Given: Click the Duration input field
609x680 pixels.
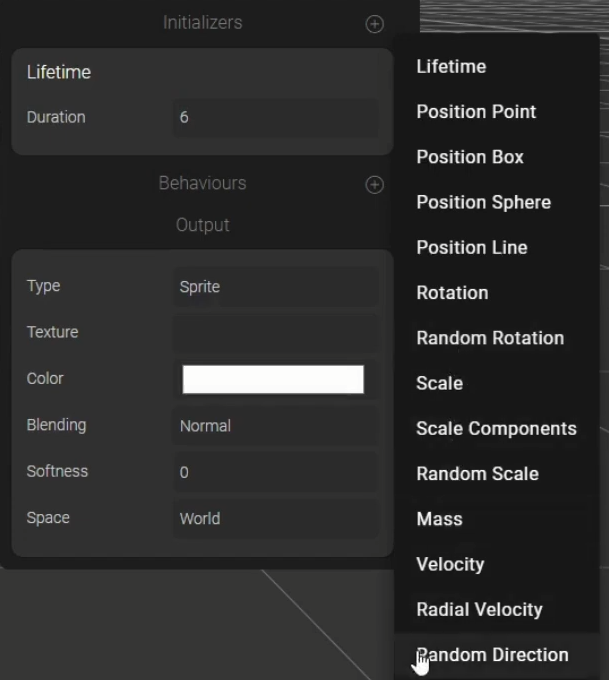Looking at the screenshot, I should [275, 118].
